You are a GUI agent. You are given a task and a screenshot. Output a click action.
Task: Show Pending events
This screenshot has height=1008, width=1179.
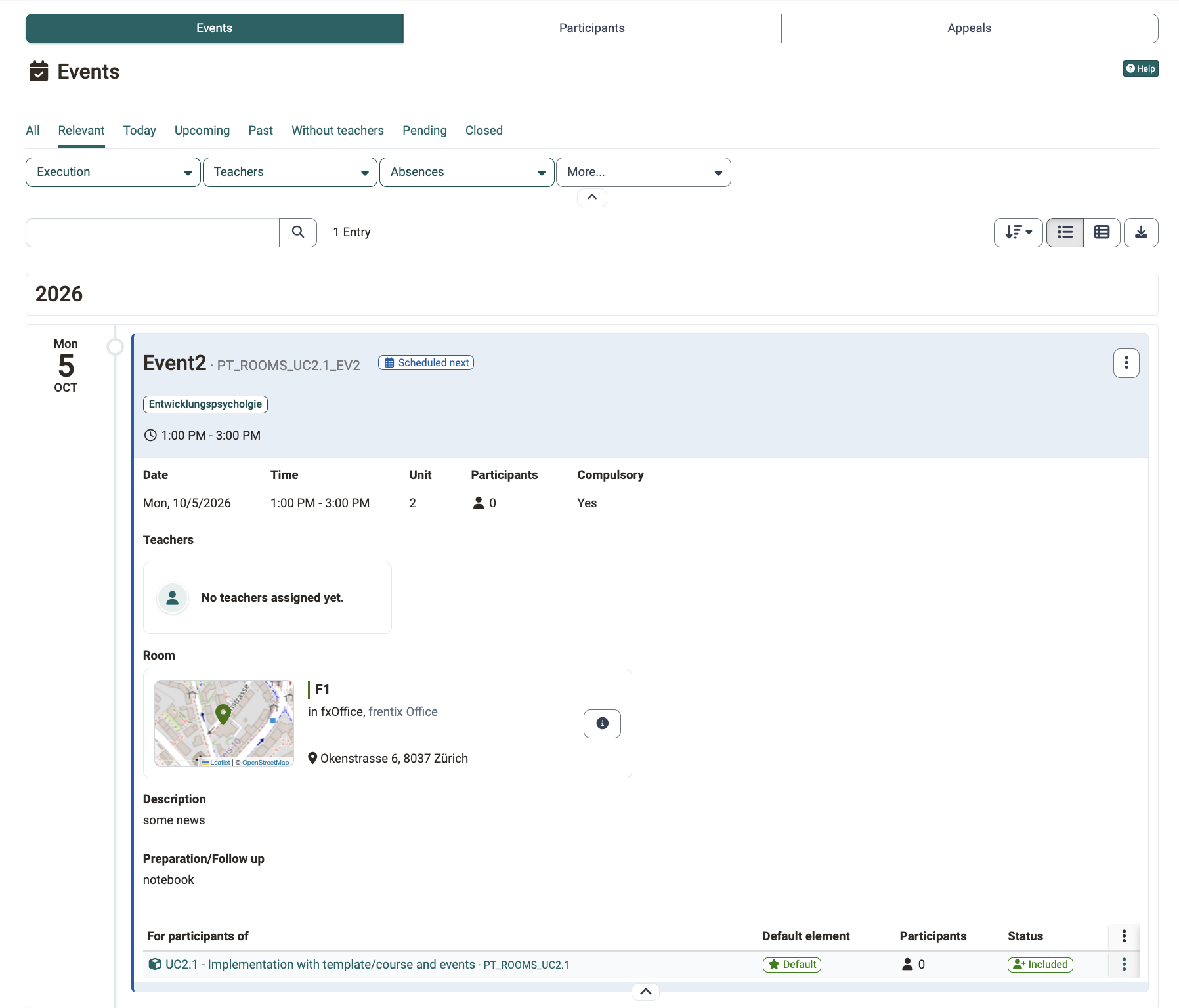(425, 131)
